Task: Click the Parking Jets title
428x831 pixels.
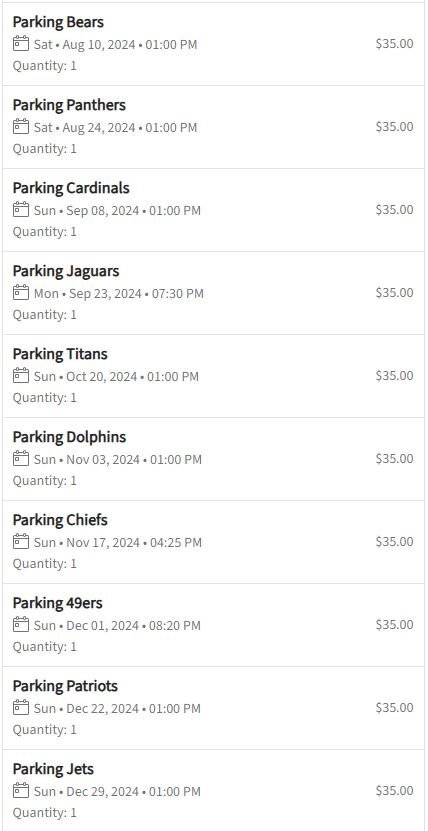Action: point(53,769)
